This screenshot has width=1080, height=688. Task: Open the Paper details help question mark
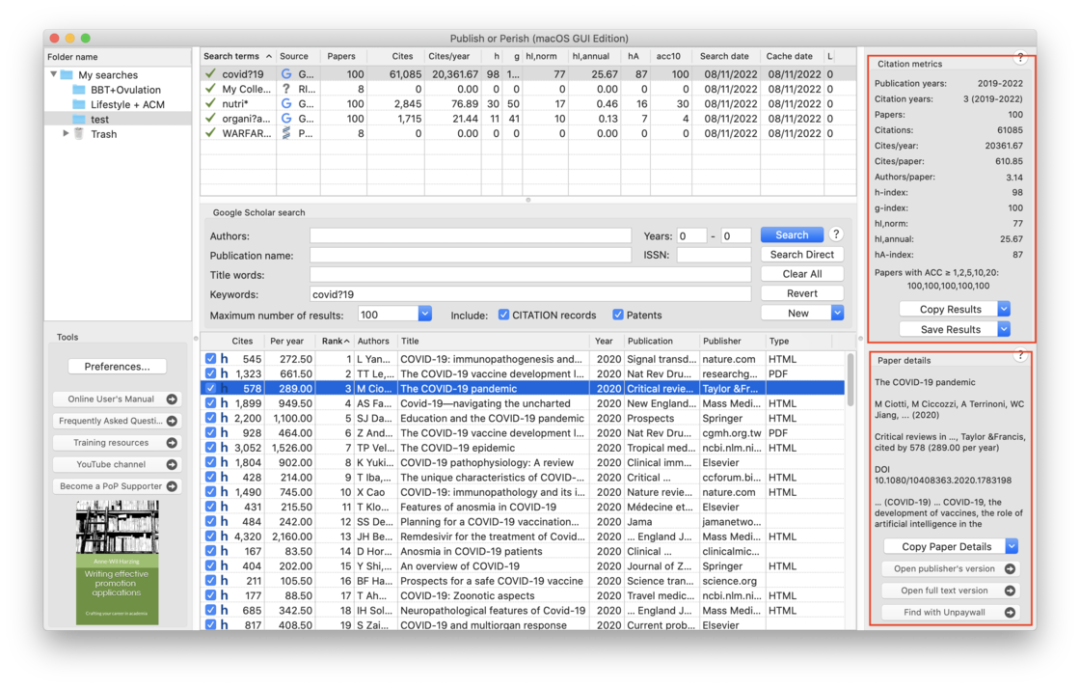[1020, 355]
